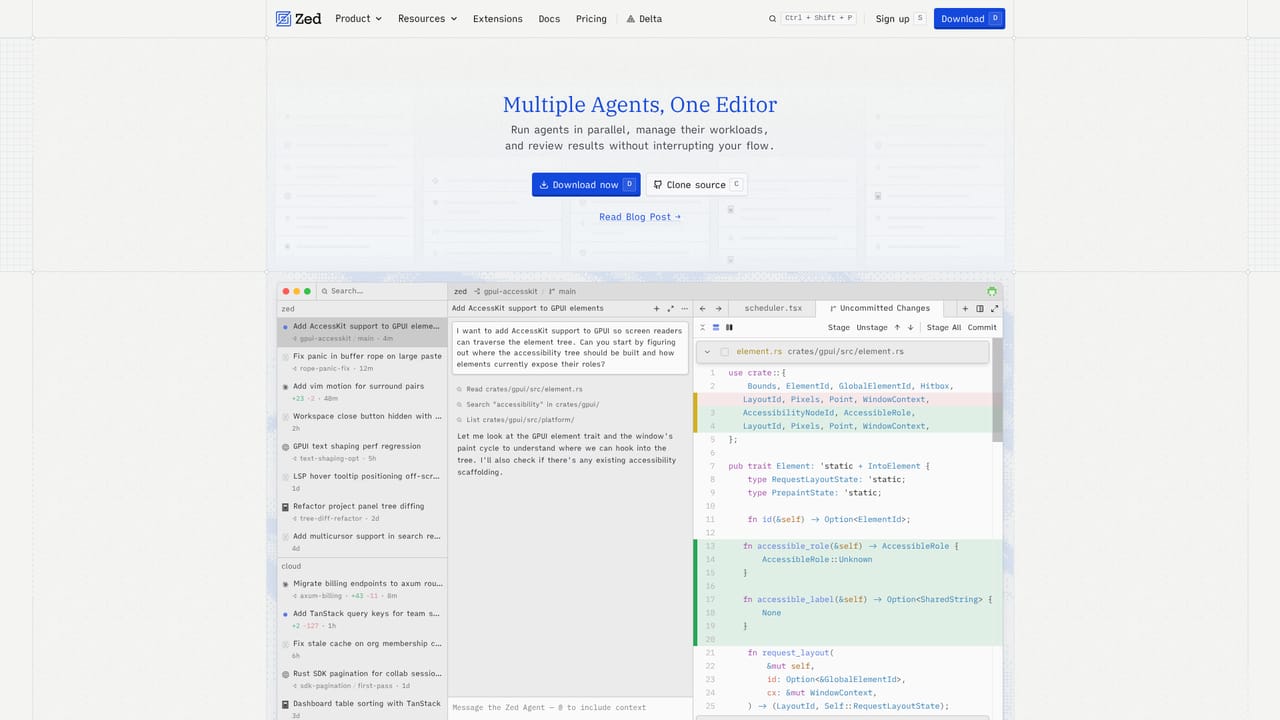The width and height of the screenshot is (1280, 720).
Task: Click the search magnifier in the navbar
Action: point(772,18)
